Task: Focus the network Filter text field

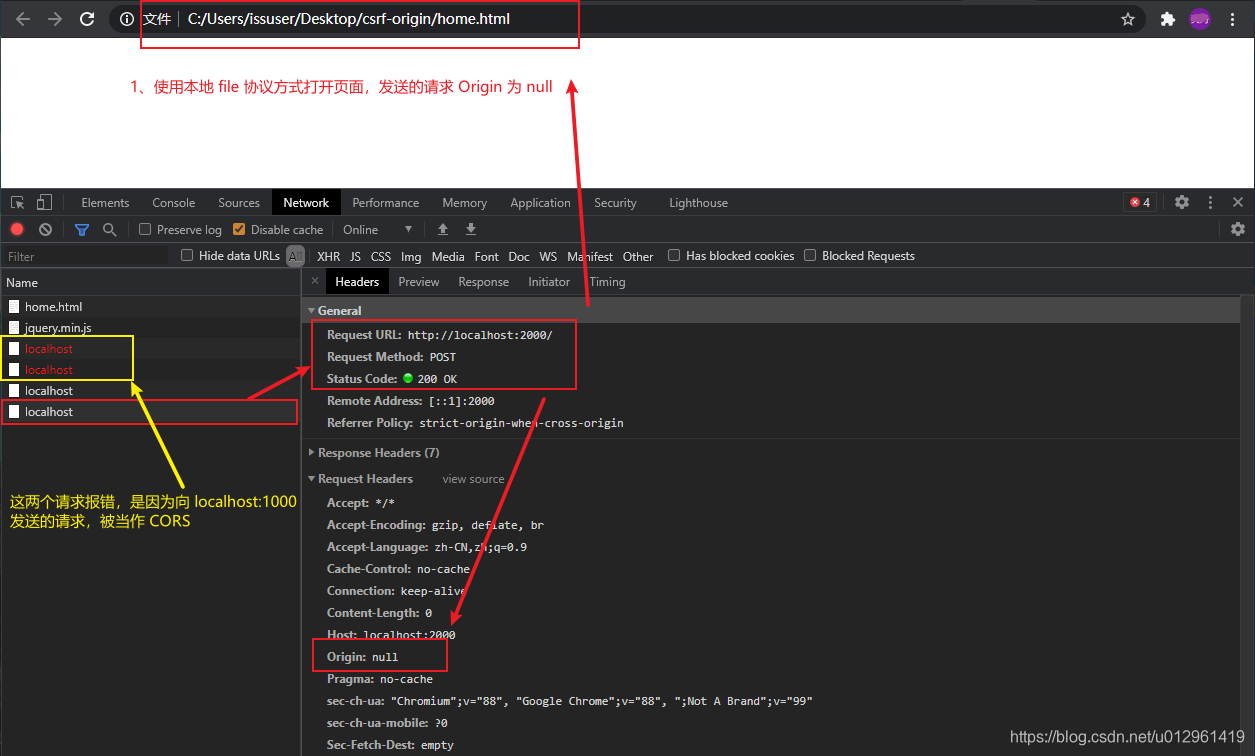Action: click(x=86, y=256)
